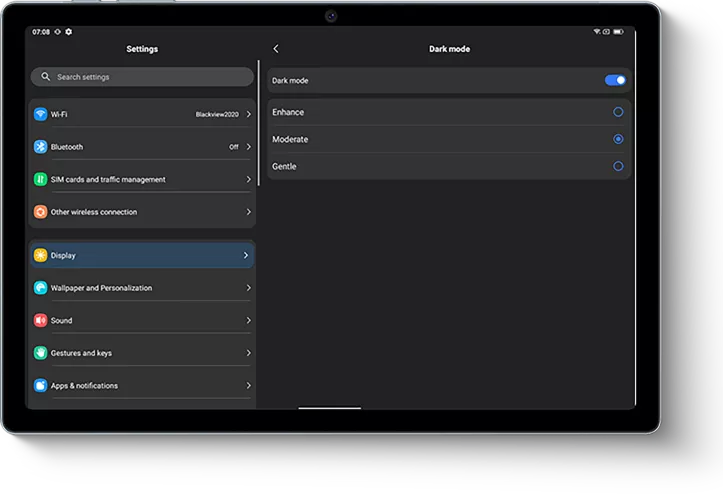The width and height of the screenshot is (723, 494).
Task: Click the Search settings field
Action: pos(142,77)
